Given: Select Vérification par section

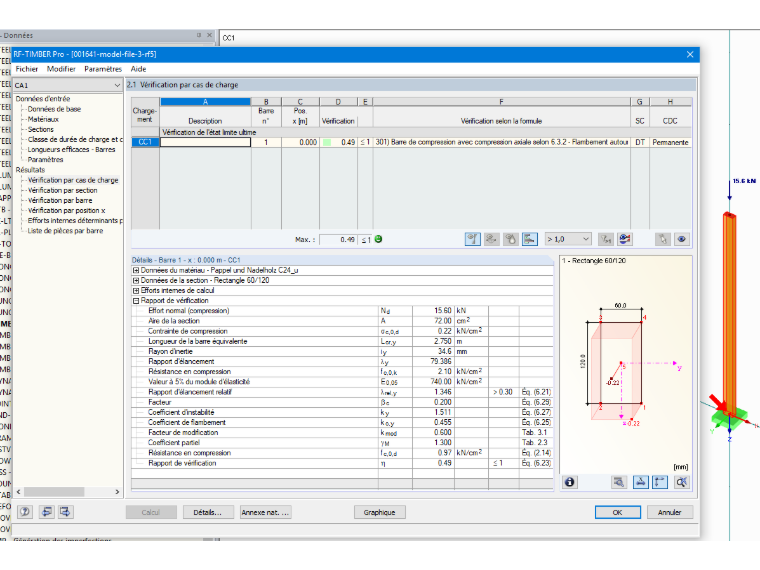Looking at the screenshot, I should pyautogui.click(x=63, y=190).
